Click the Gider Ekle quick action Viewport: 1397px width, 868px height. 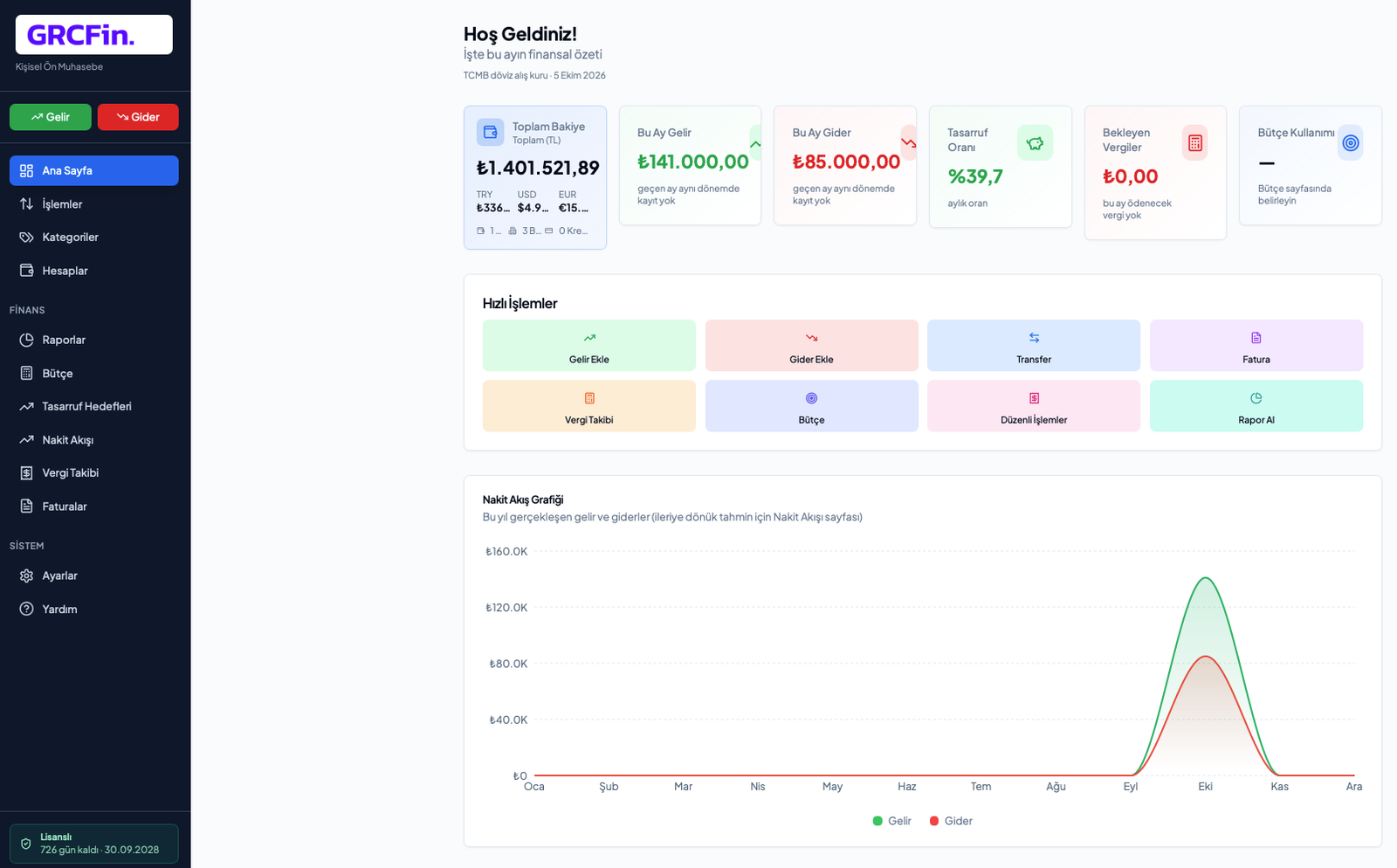(812, 346)
